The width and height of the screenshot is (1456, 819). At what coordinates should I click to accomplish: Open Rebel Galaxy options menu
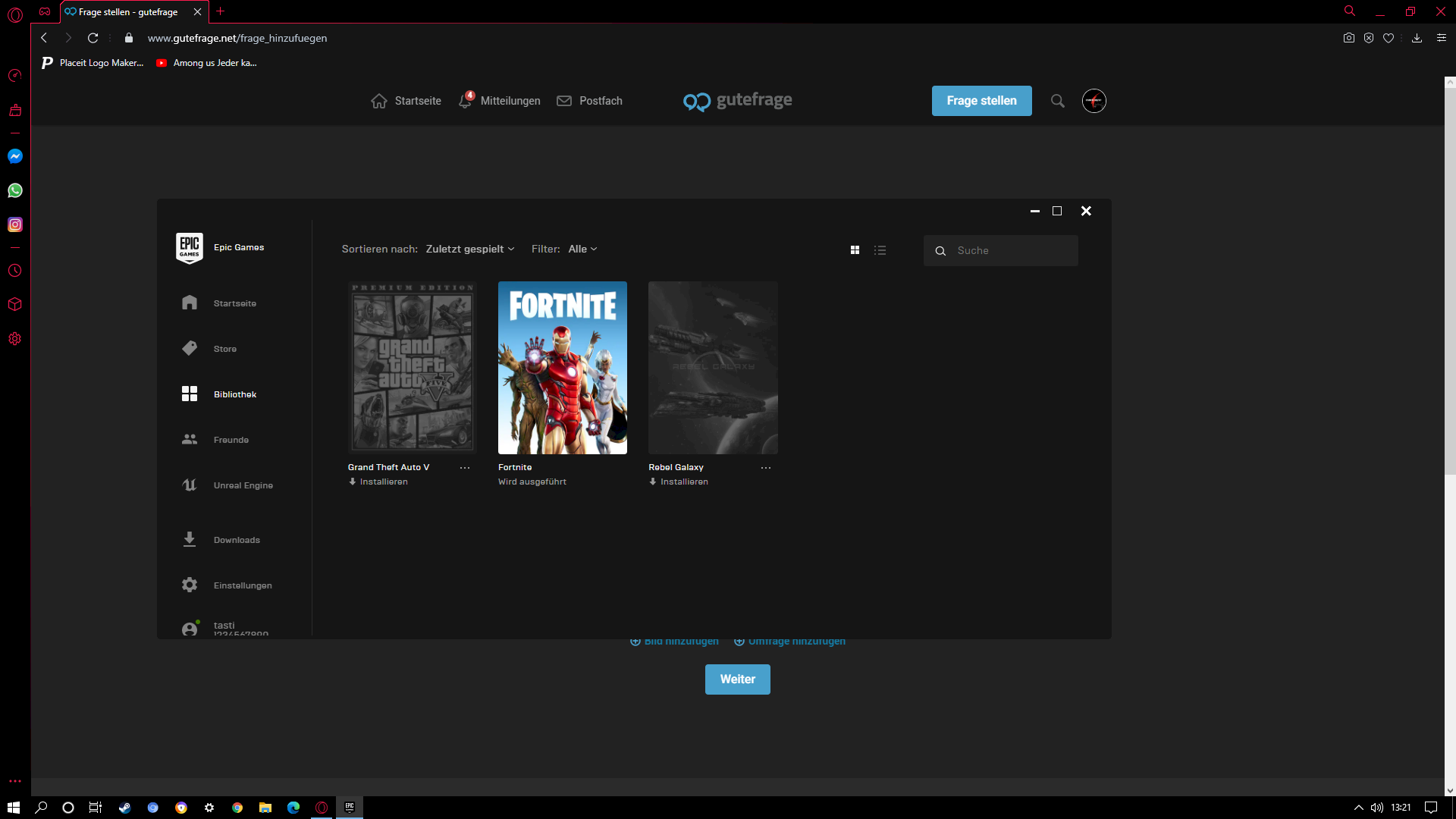point(767,468)
